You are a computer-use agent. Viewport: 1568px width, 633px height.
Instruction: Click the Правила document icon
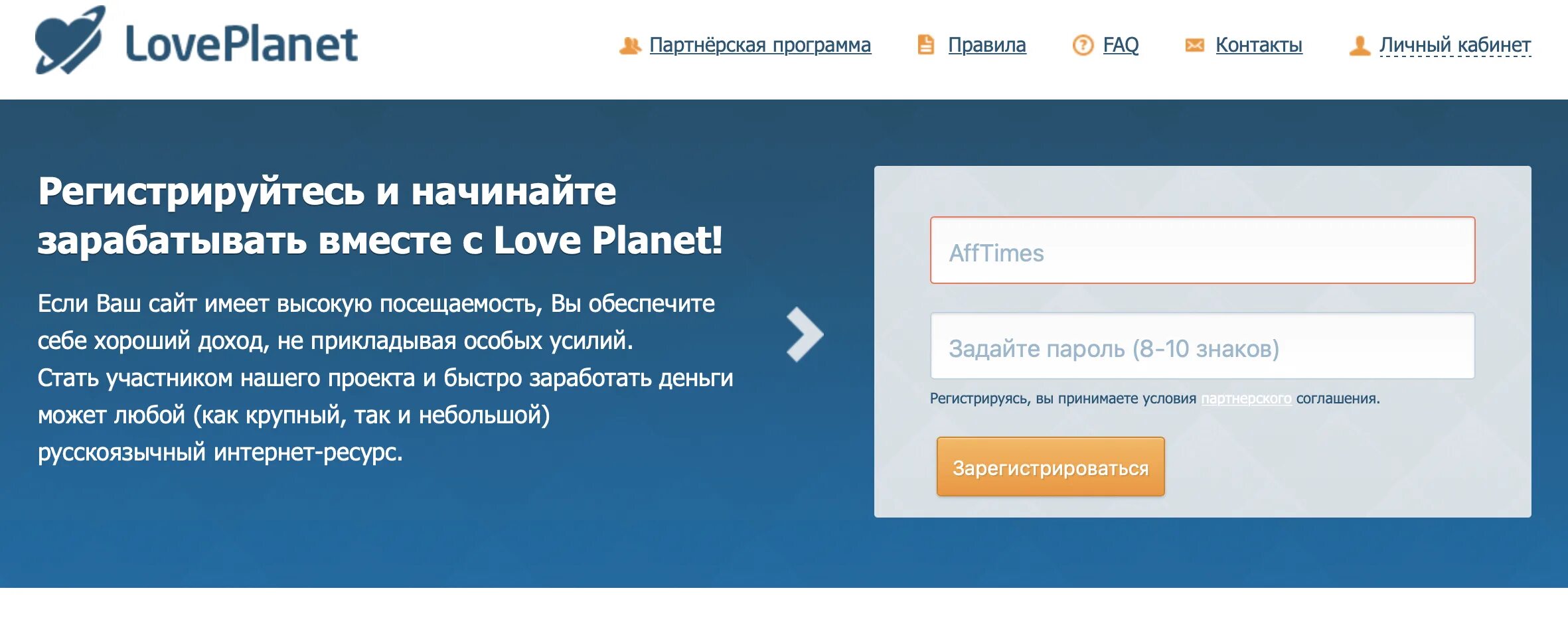(925, 45)
